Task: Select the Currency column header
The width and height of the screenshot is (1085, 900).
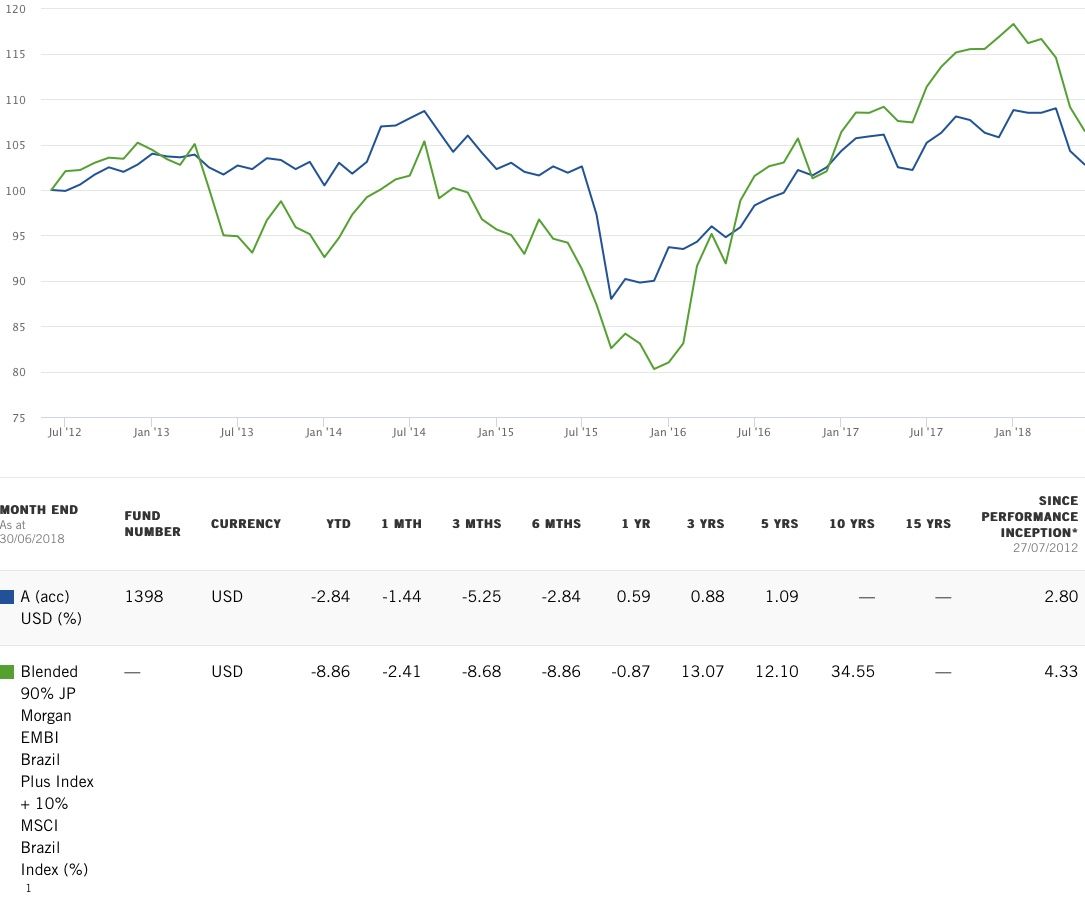Action: coord(245,524)
